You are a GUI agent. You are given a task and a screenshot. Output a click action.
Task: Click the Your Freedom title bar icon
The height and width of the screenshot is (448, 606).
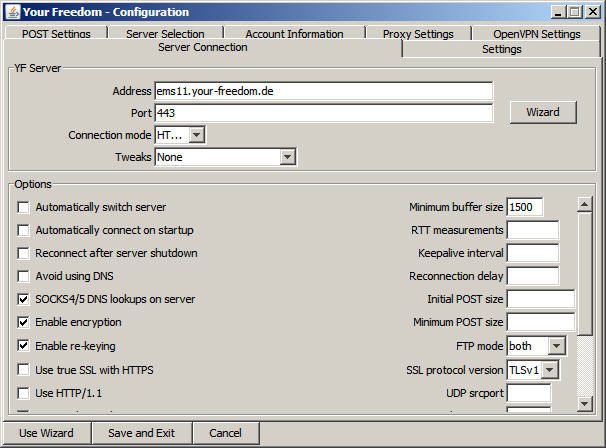tap(12, 12)
